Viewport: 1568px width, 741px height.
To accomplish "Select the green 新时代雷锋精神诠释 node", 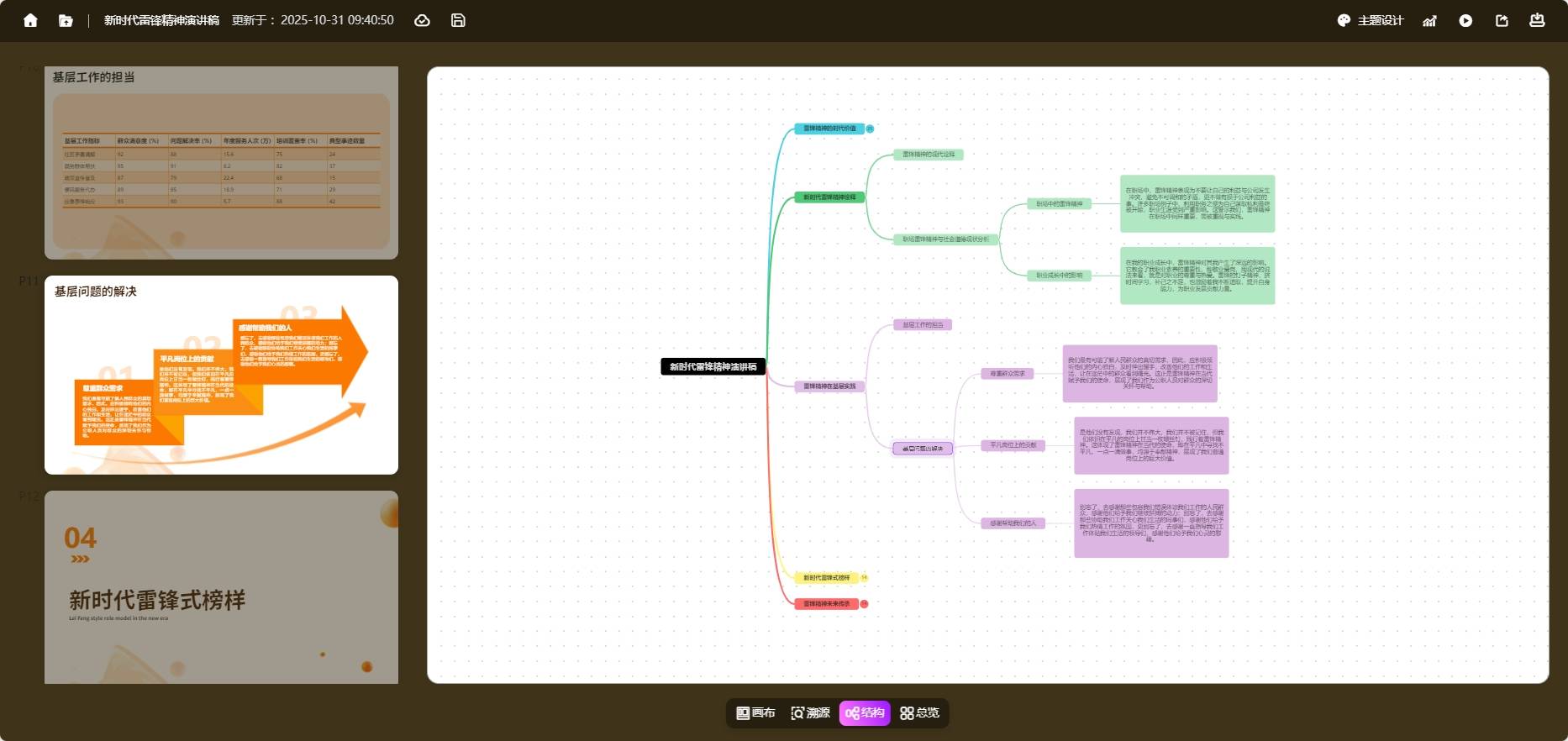I will [829, 197].
